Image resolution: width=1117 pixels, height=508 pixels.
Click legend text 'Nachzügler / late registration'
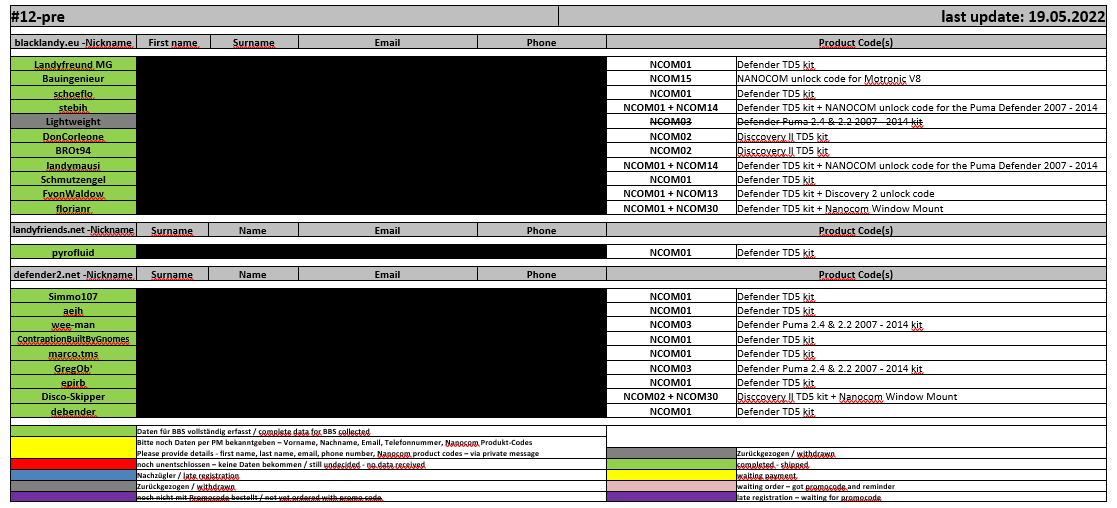[188, 475]
